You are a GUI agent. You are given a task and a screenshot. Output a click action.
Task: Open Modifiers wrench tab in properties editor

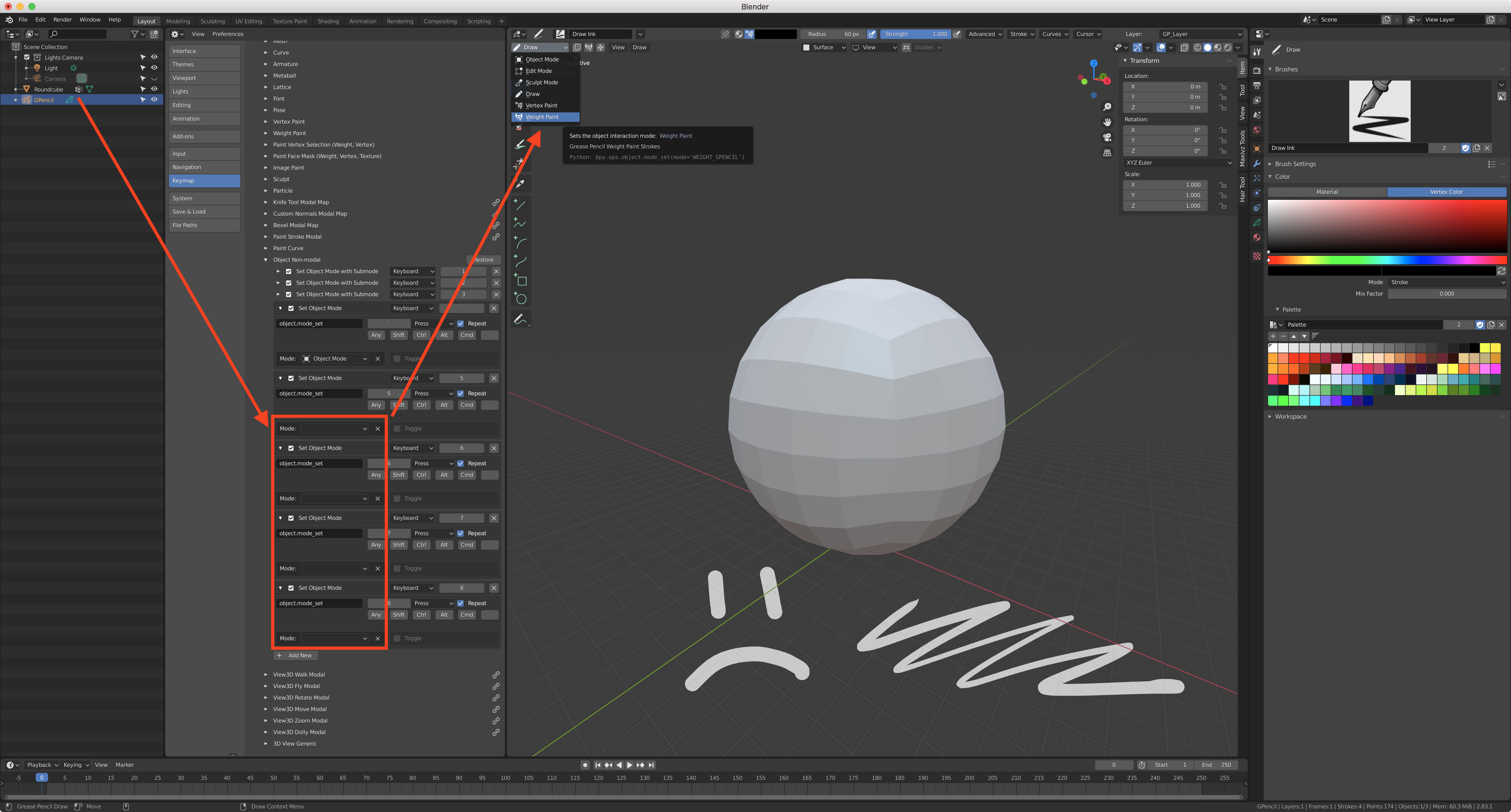[1256, 163]
